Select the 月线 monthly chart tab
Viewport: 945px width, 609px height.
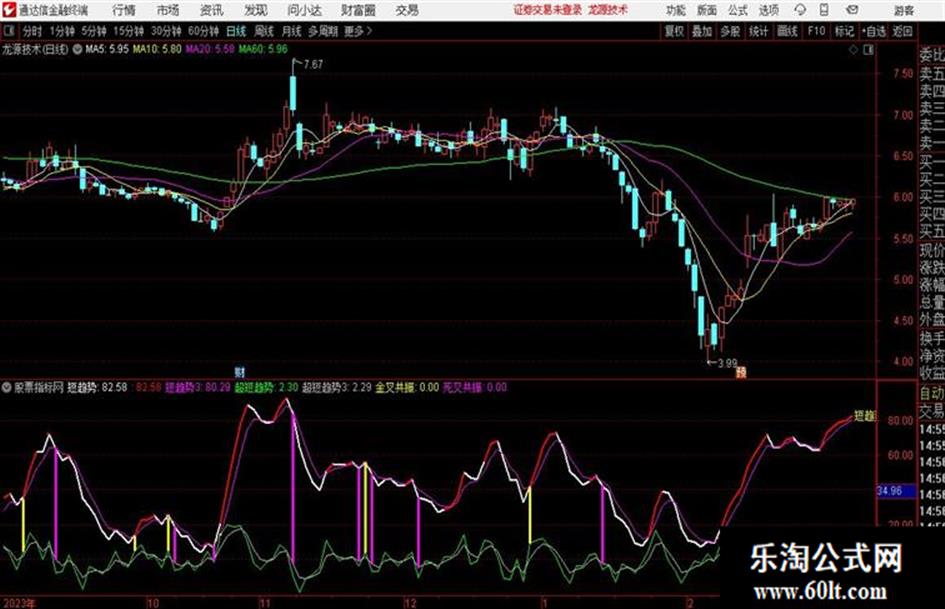(292, 31)
